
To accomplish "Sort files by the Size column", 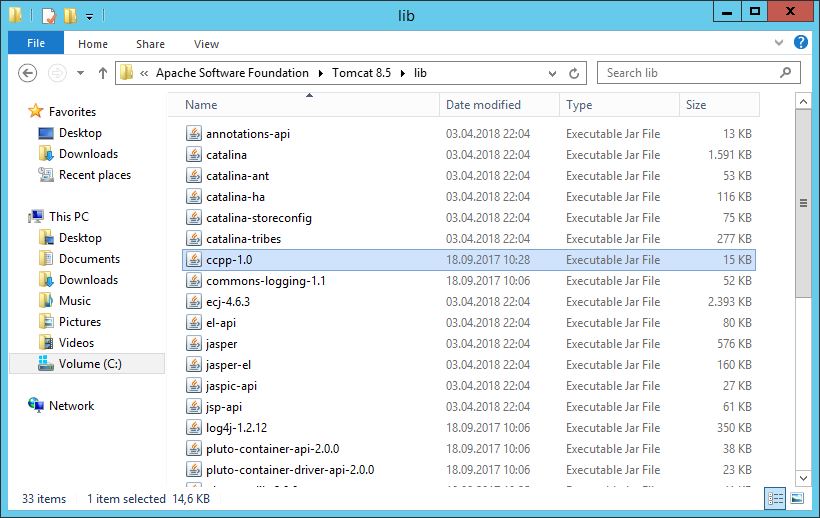I will click(x=720, y=105).
